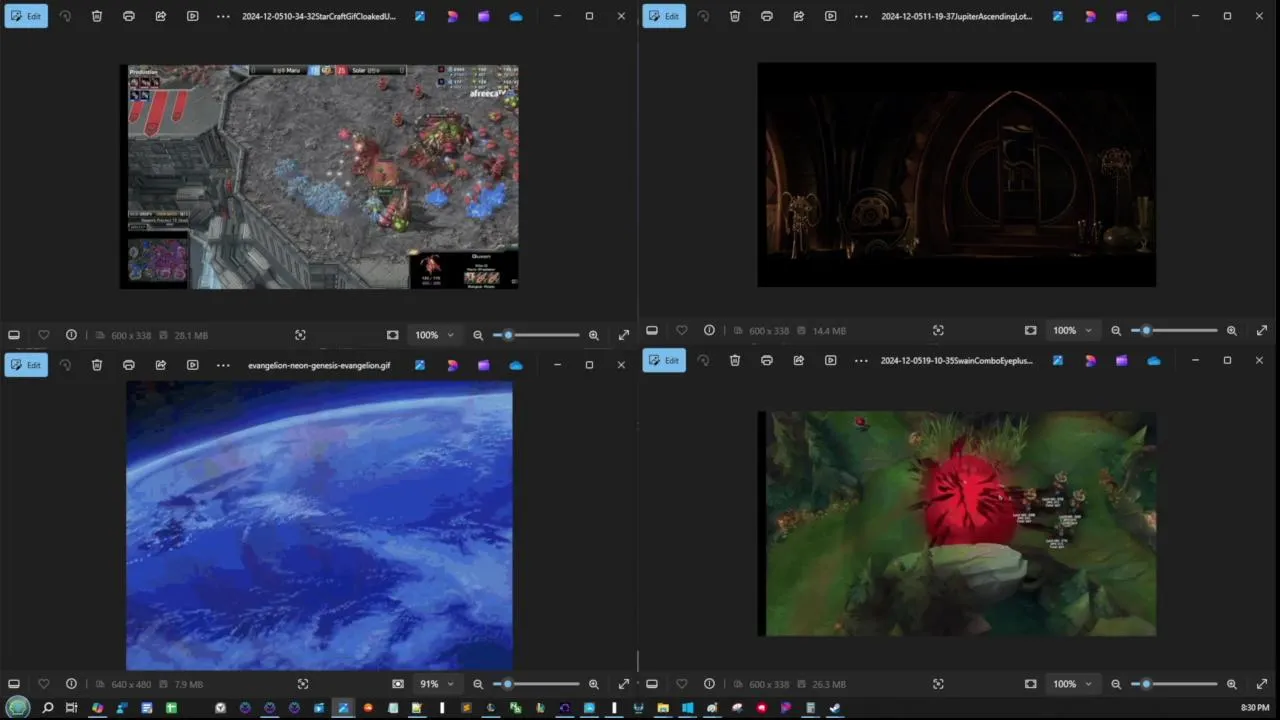Show file info for the evangelion GIF

pos(71,684)
